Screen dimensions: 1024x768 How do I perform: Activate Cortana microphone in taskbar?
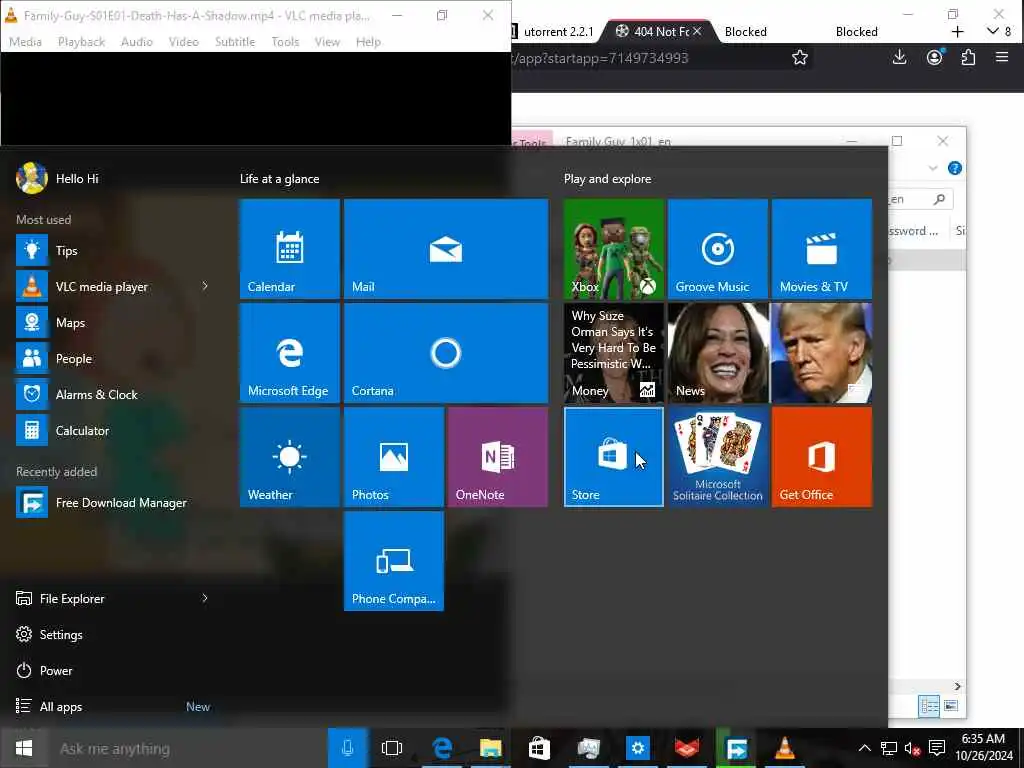tap(347, 748)
